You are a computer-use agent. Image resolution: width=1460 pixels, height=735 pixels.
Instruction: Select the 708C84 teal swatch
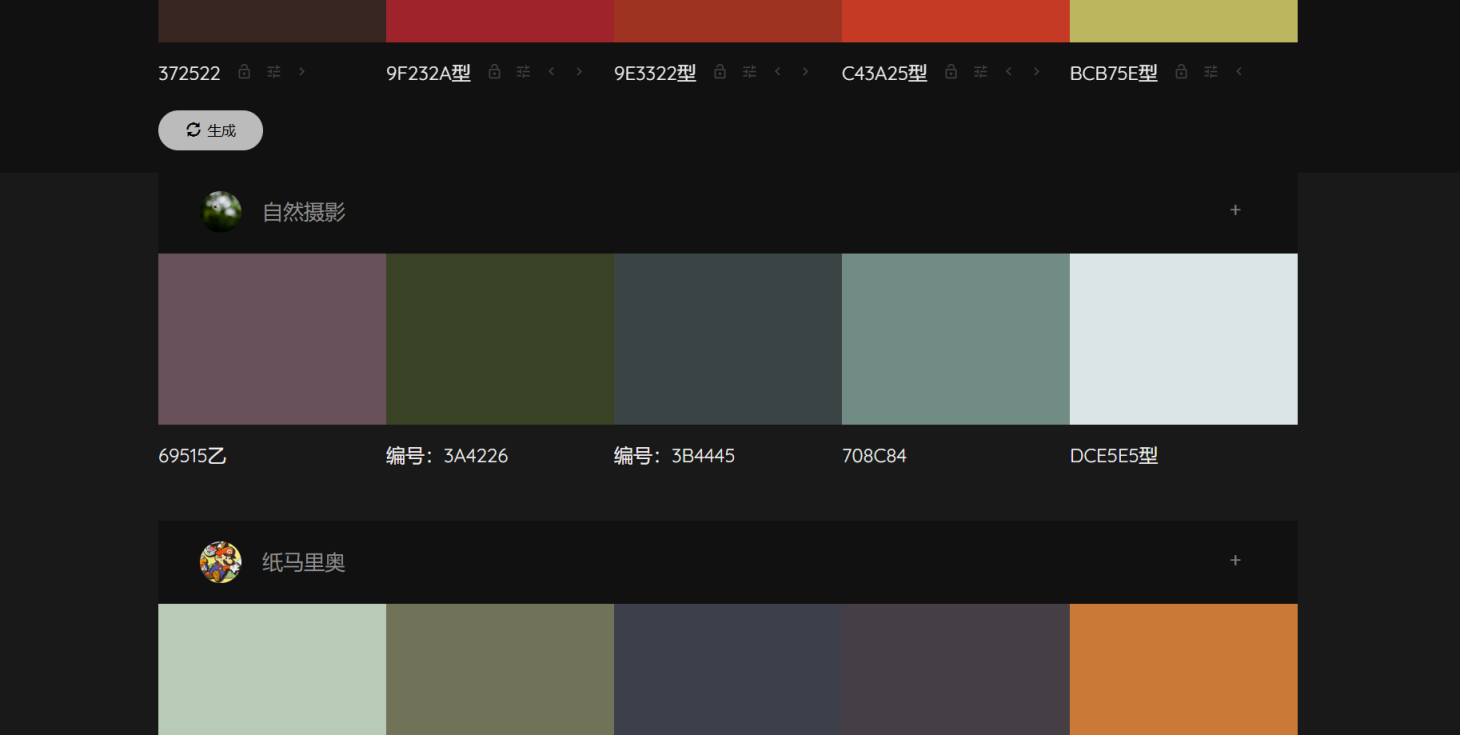(x=955, y=339)
